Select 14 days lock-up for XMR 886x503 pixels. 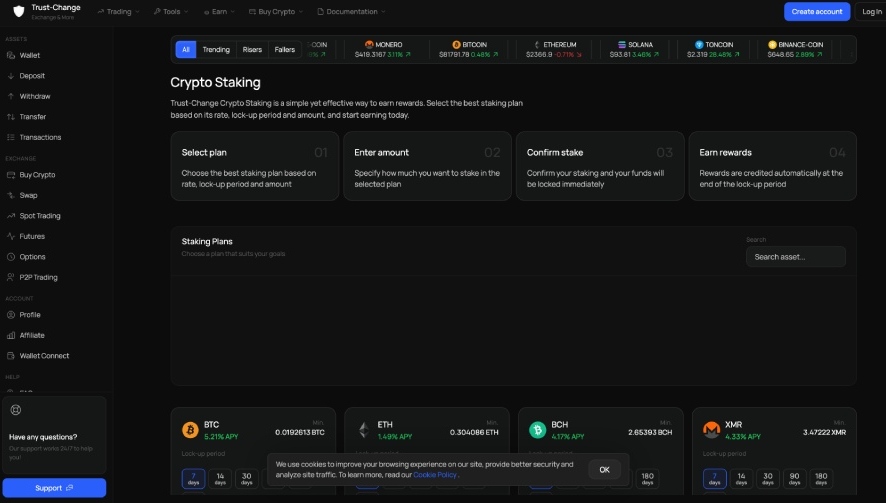pos(741,479)
